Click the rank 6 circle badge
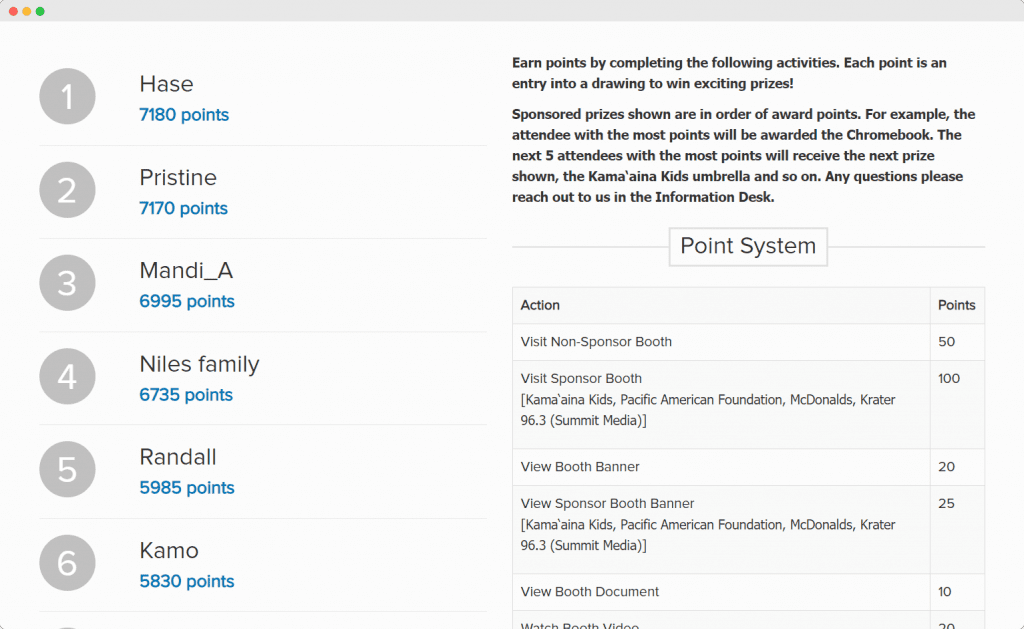 67,563
